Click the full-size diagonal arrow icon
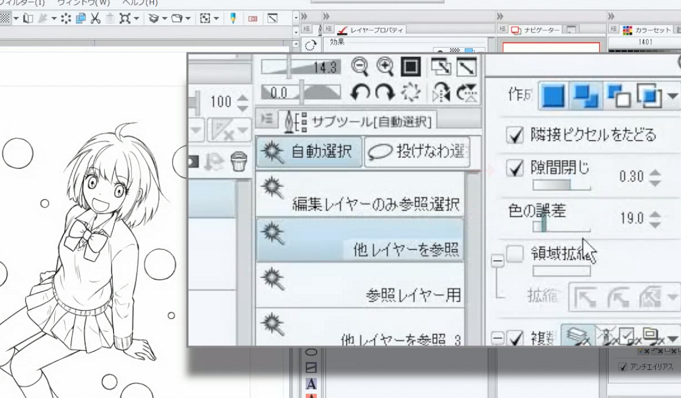681x398 pixels. (466, 67)
